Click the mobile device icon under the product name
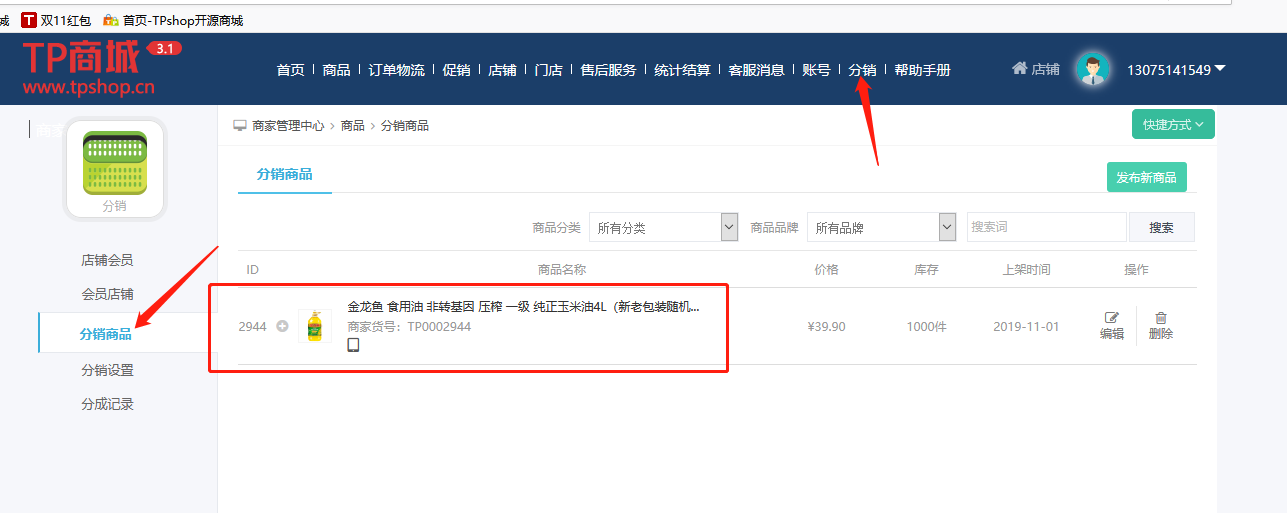Image resolution: width=1287 pixels, height=513 pixels. 353,345
